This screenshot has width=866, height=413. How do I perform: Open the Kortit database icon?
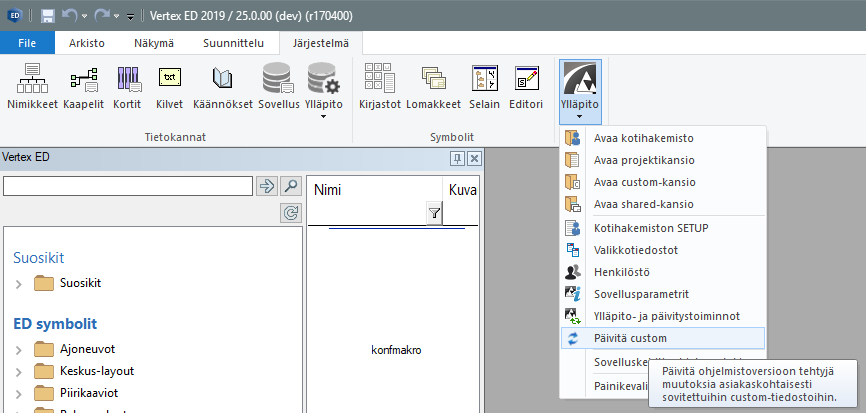(128, 86)
